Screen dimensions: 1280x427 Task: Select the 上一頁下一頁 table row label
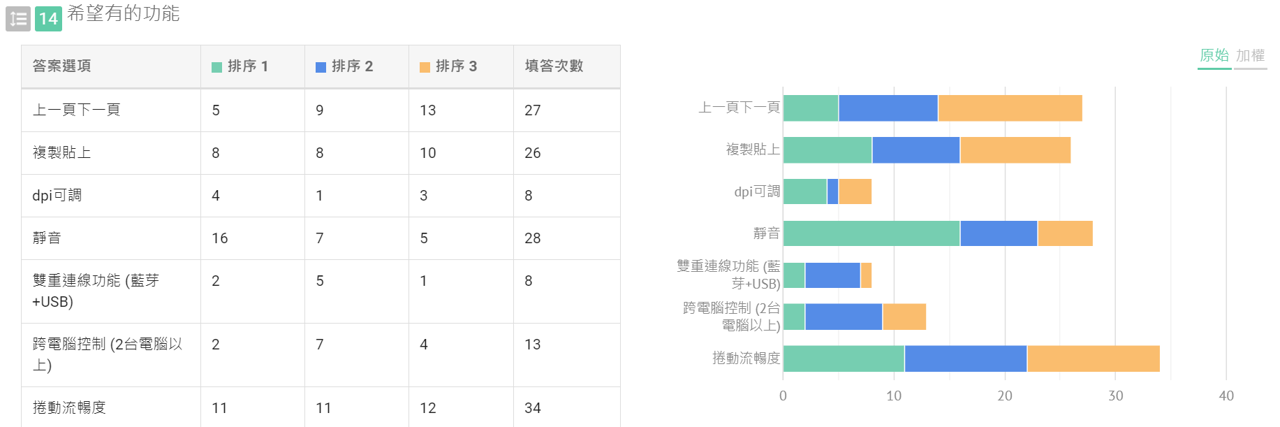[76, 110]
